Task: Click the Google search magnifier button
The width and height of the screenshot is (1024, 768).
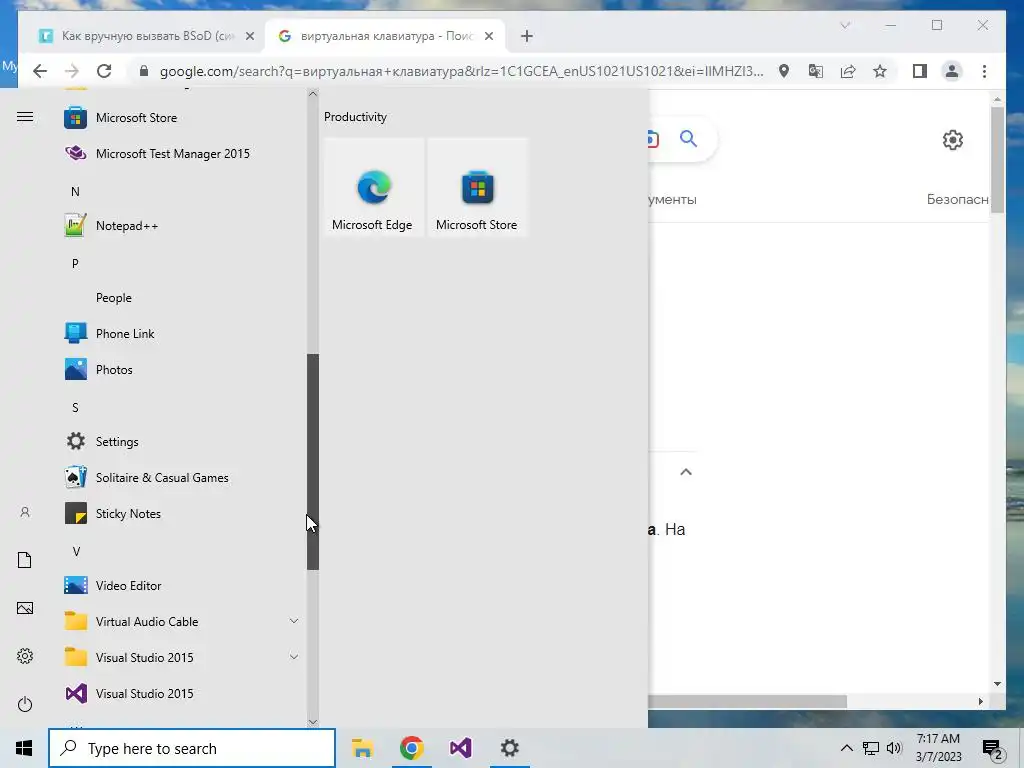Action: [x=688, y=138]
